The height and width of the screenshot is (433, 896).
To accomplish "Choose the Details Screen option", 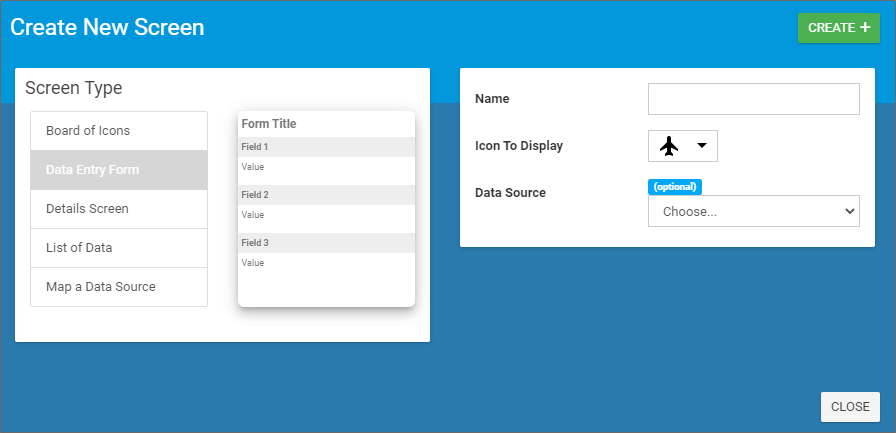I will coord(119,209).
